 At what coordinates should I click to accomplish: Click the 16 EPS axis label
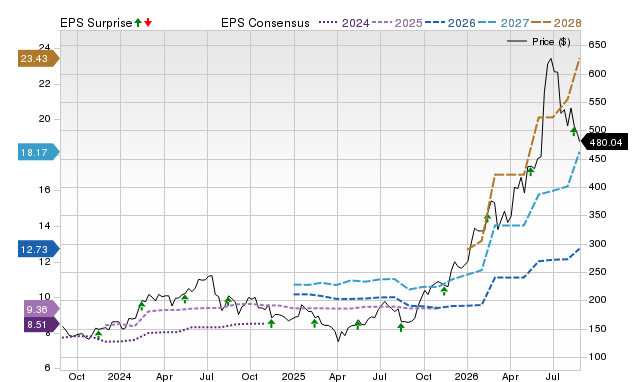tap(44, 190)
